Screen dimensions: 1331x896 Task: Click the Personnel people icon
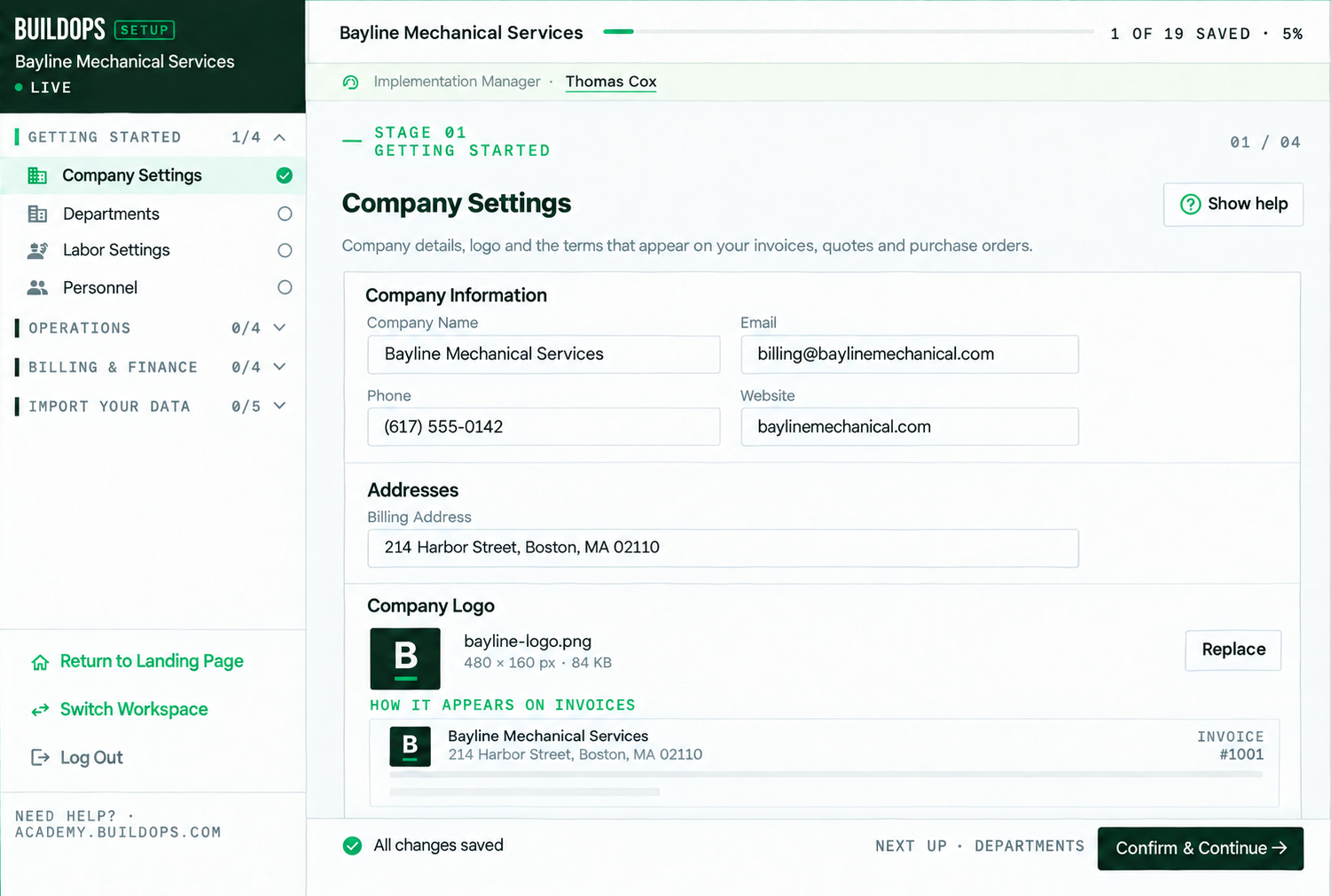(37, 288)
